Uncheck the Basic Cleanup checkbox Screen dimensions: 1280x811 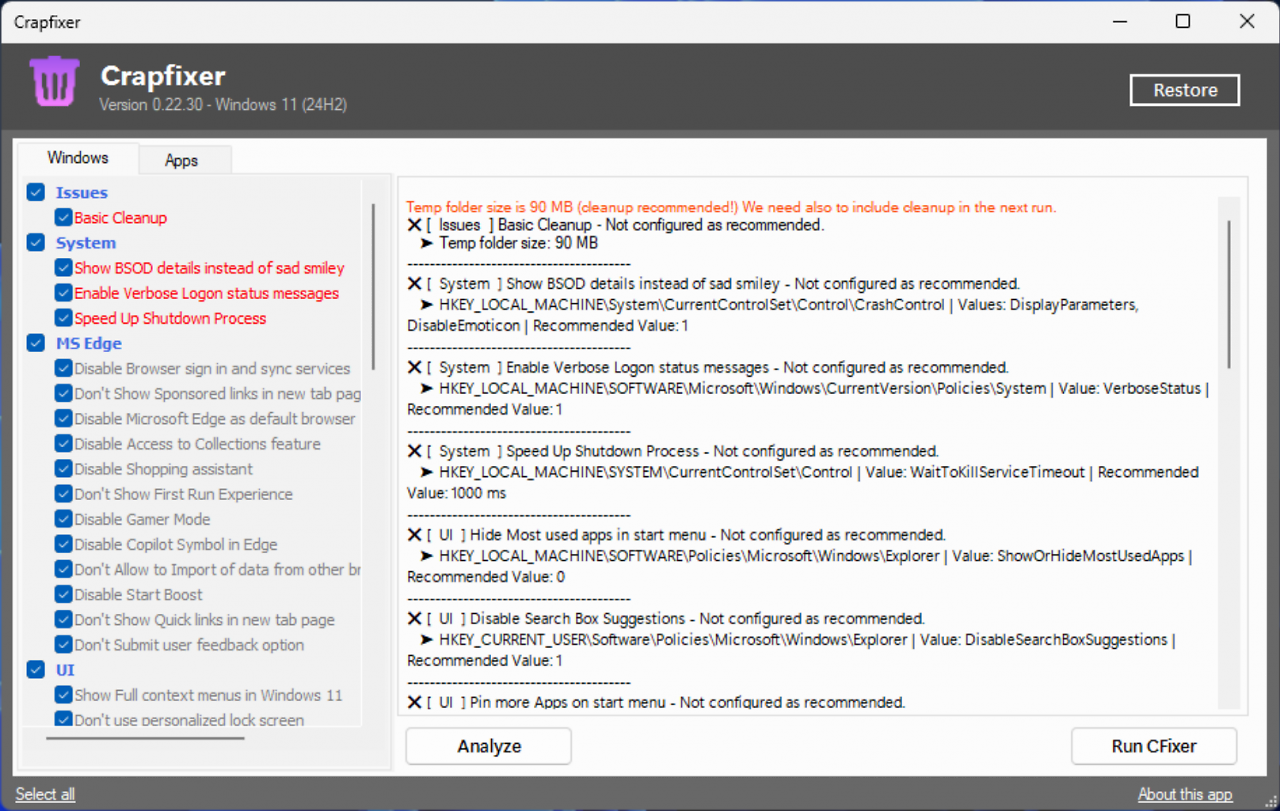click(x=64, y=217)
